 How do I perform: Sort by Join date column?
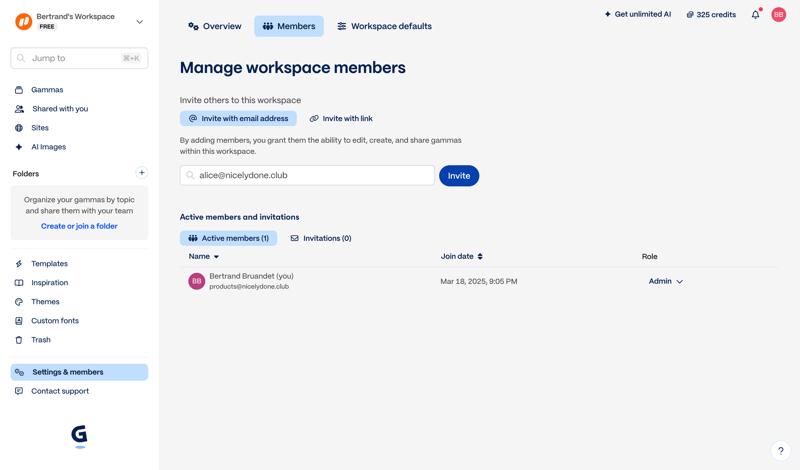(461, 256)
